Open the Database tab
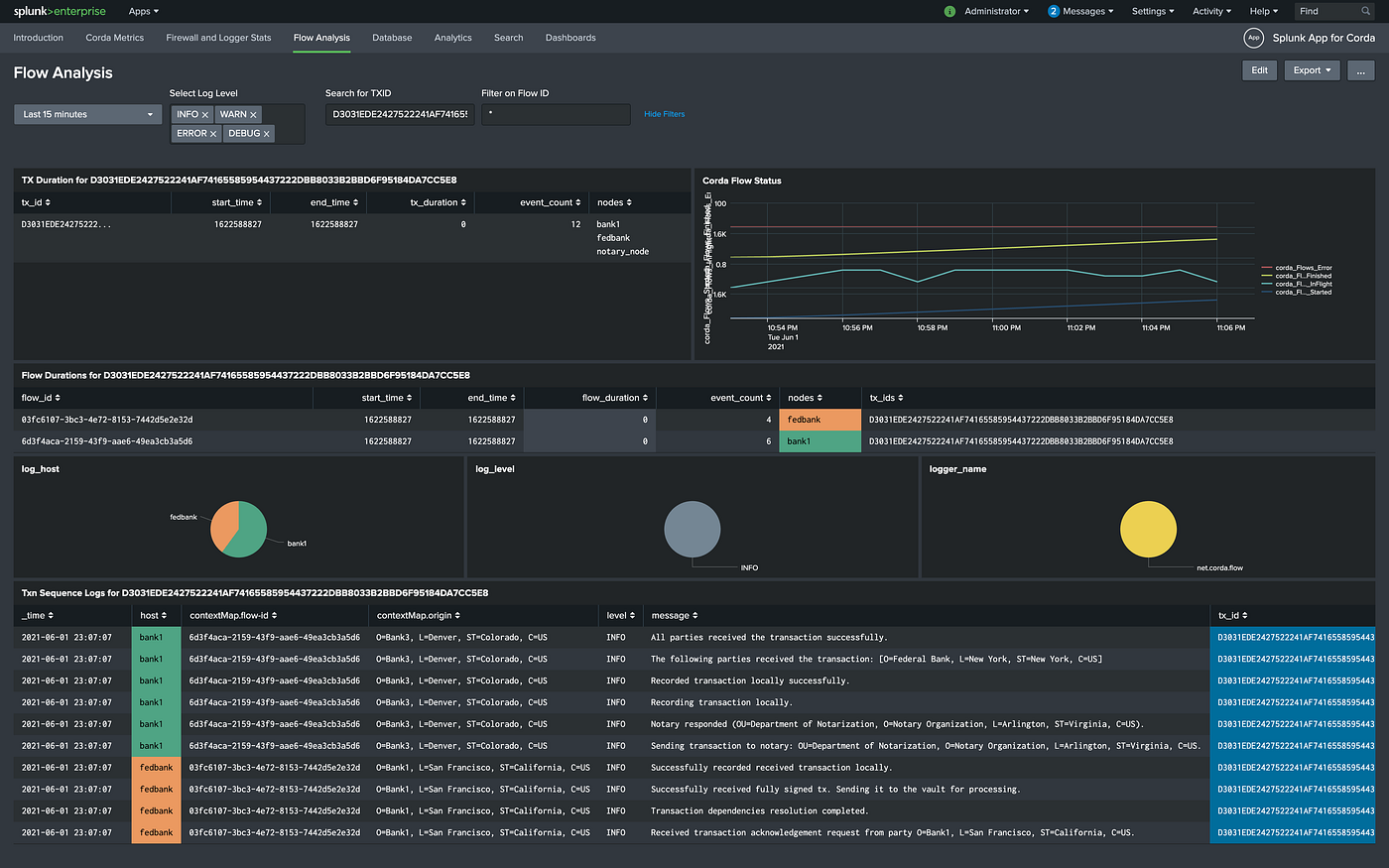1389x868 pixels. (392, 38)
